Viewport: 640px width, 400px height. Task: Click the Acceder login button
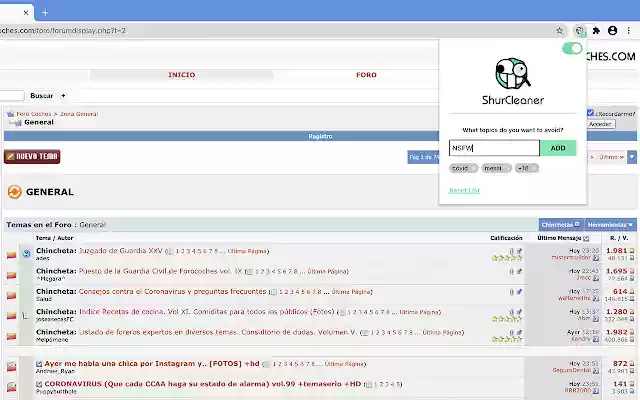click(x=600, y=124)
